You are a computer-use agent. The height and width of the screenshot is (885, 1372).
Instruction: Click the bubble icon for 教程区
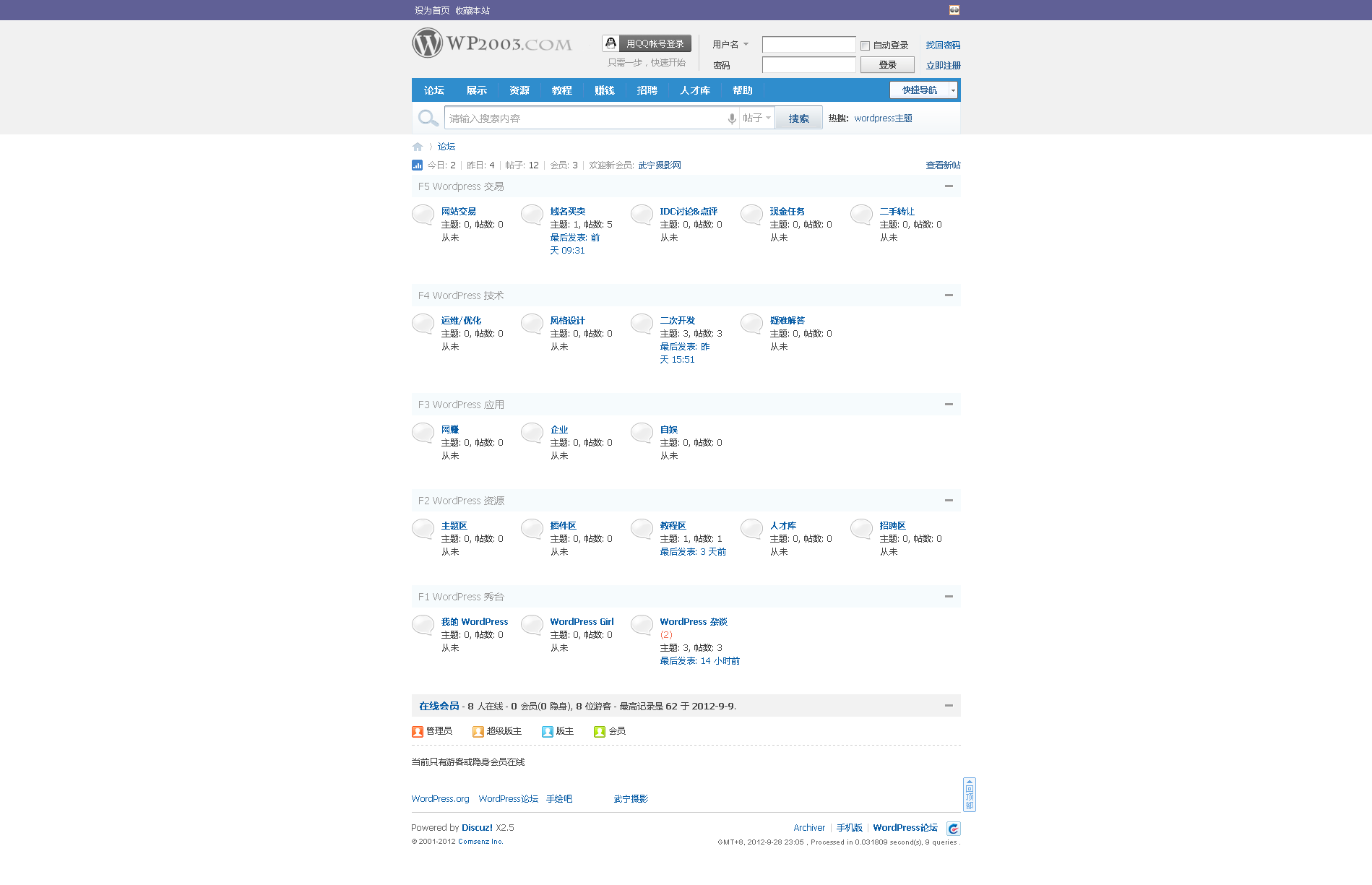(x=642, y=529)
